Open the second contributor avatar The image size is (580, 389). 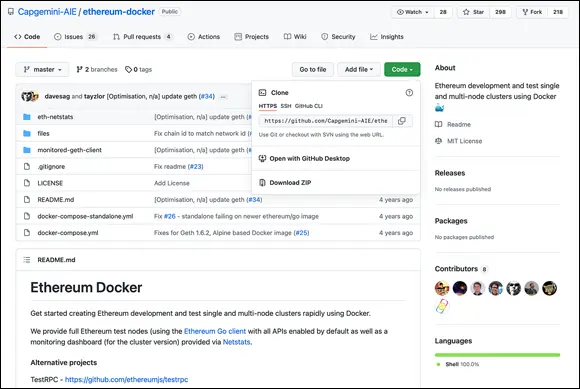click(460, 288)
